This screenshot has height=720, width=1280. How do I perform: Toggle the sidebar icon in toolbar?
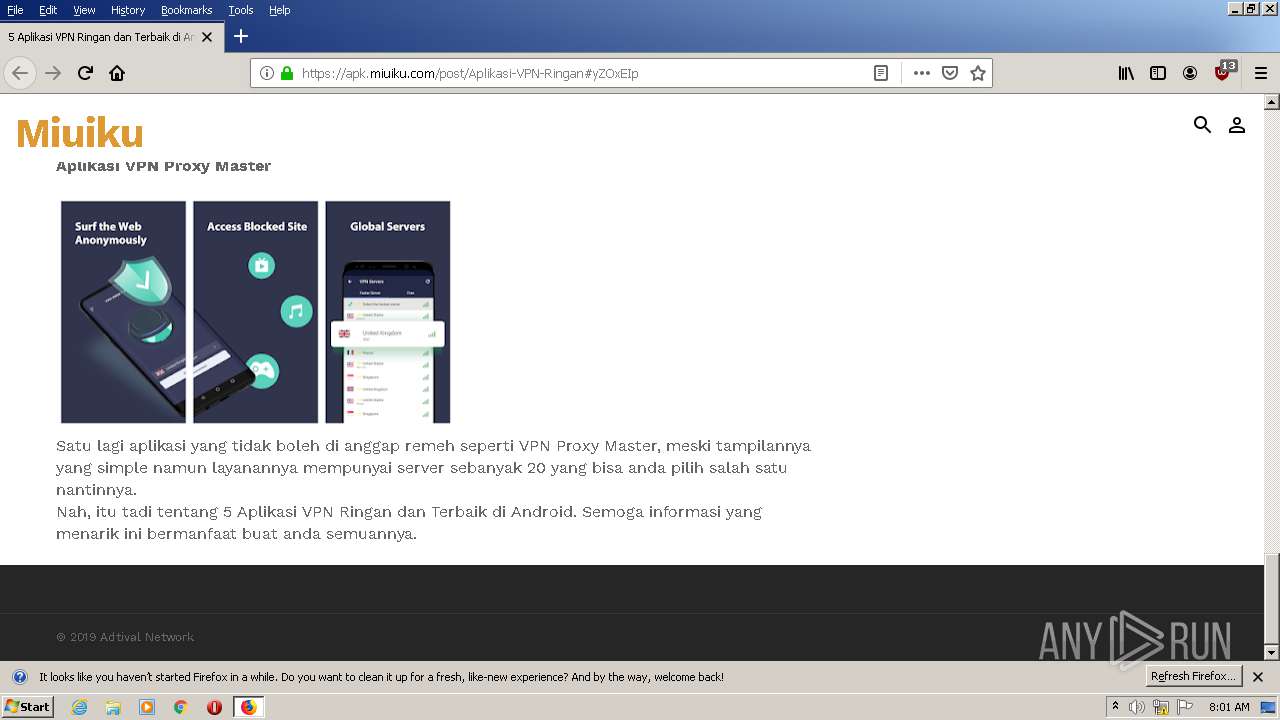click(1158, 73)
